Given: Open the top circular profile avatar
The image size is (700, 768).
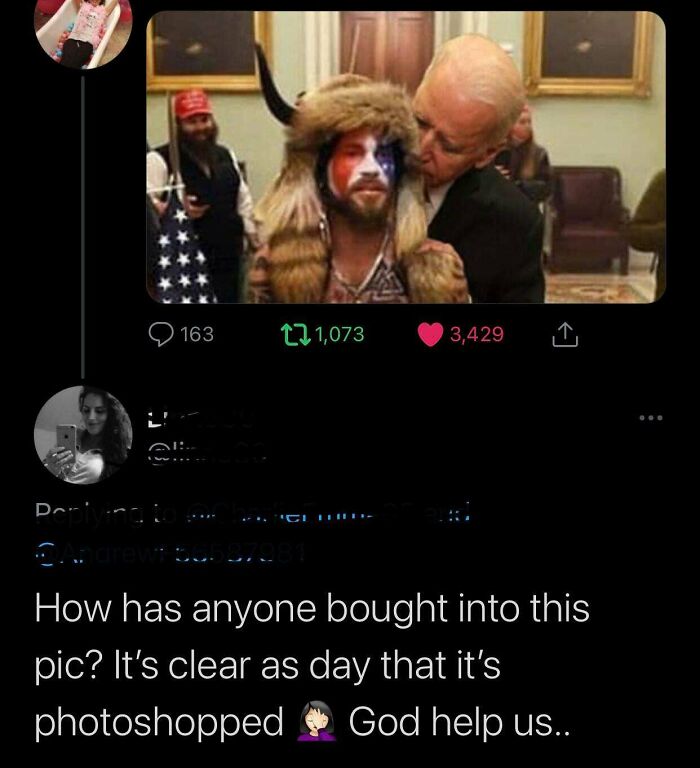Looking at the screenshot, I should [83, 33].
